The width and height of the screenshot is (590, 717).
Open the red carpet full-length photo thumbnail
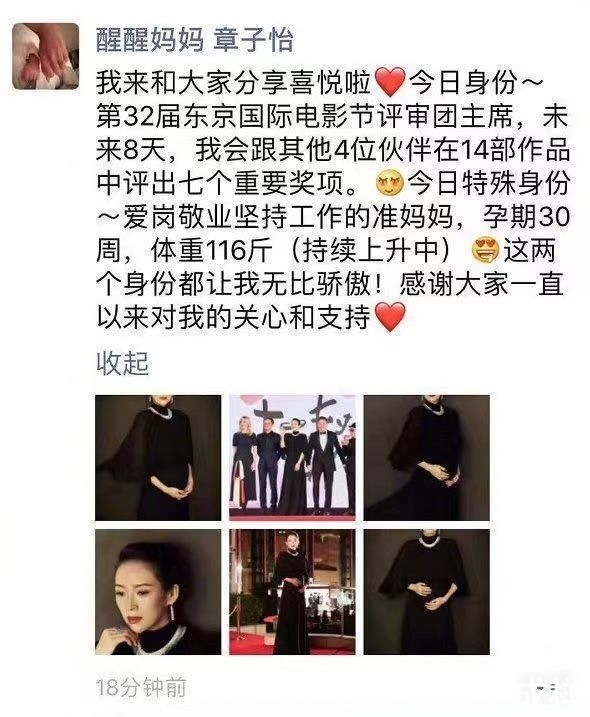point(292,592)
